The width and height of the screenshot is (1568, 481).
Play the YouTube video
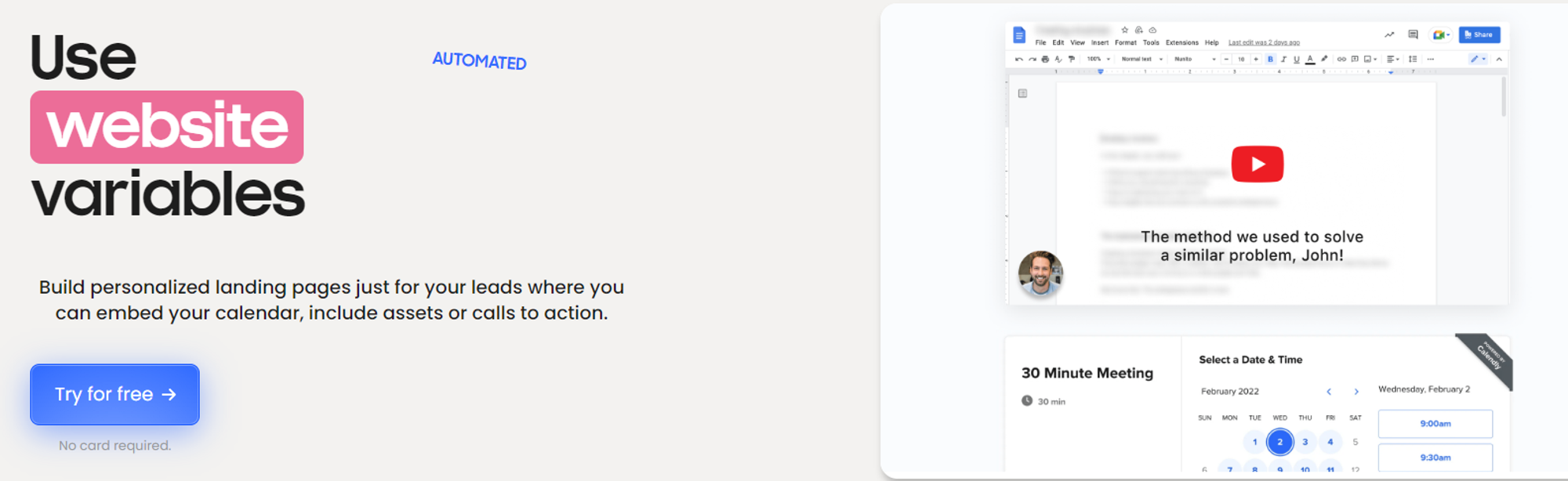tap(1257, 164)
